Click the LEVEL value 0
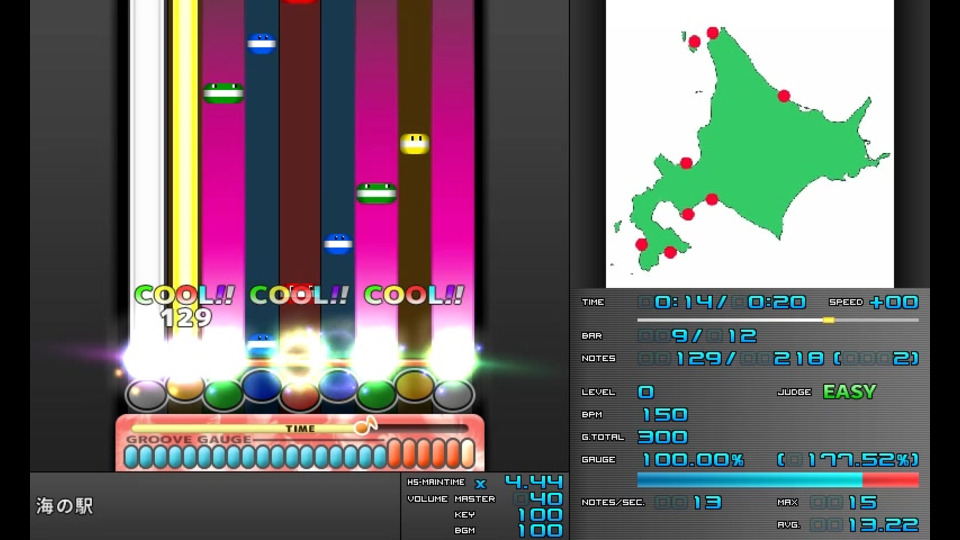960x540 pixels. (x=646, y=392)
